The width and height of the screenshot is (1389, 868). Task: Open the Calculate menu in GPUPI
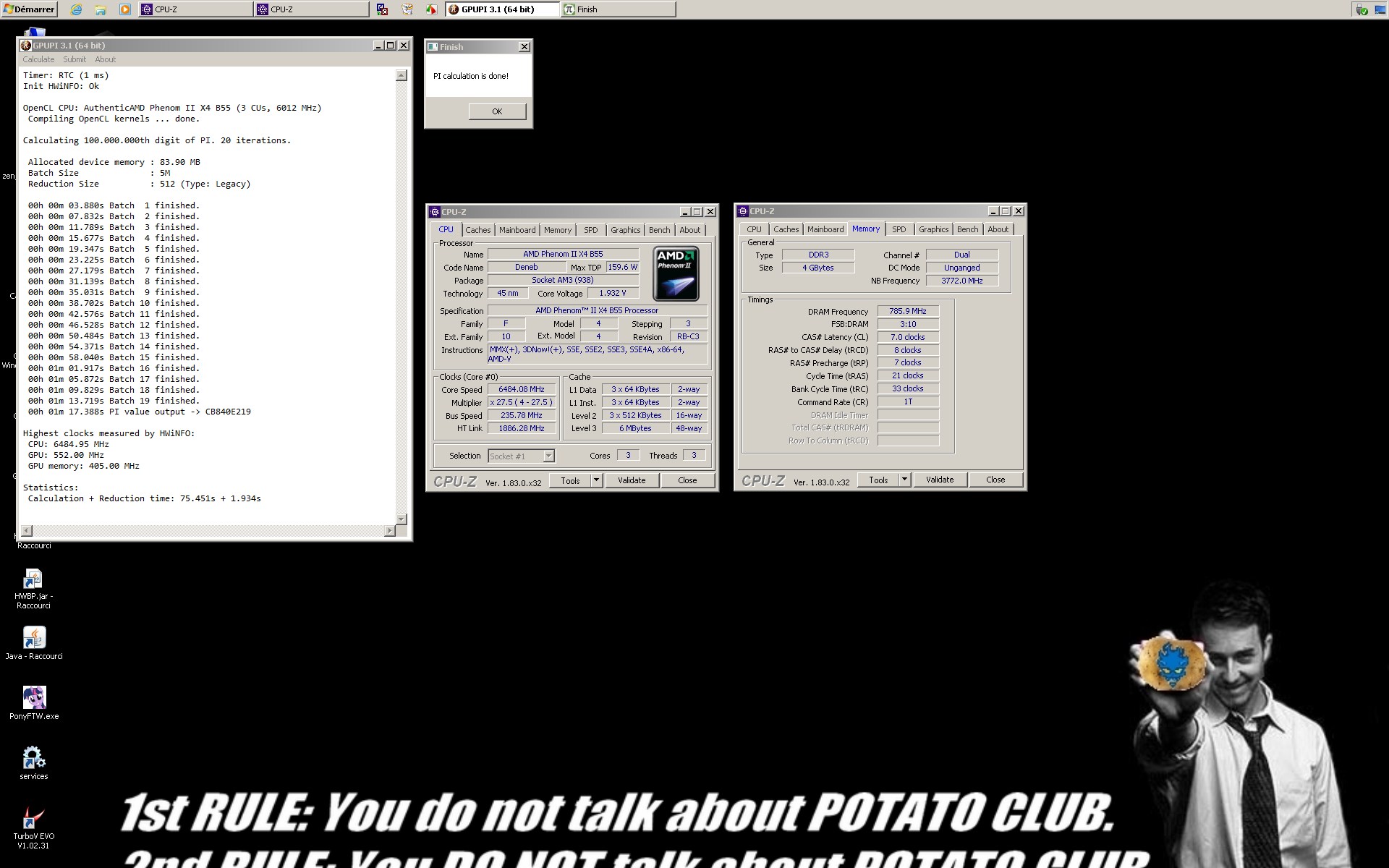pyautogui.click(x=38, y=59)
